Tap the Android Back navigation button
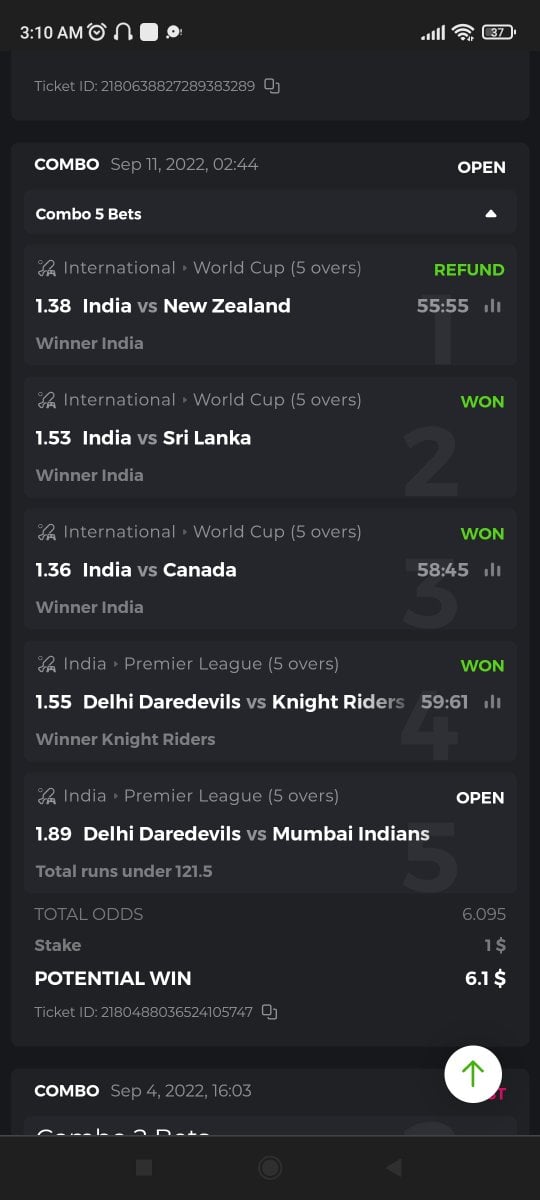This screenshot has width=540, height=1200. (x=394, y=1167)
